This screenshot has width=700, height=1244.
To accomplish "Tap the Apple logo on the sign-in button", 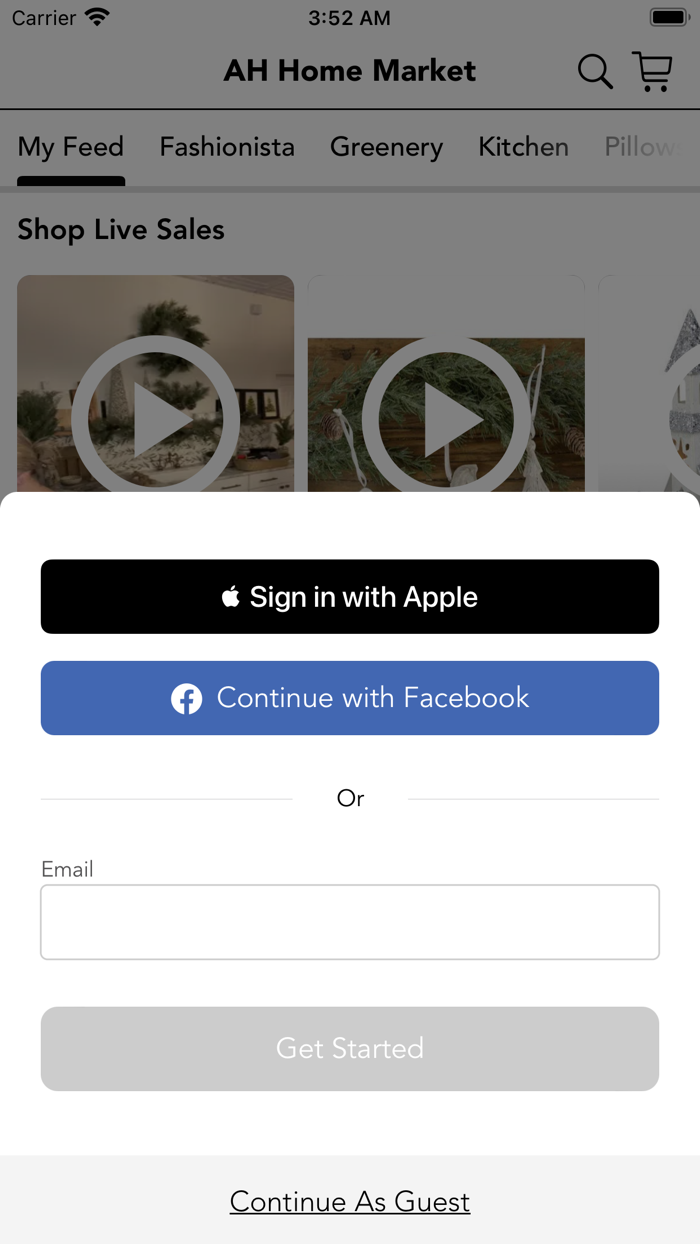I will pos(231,597).
